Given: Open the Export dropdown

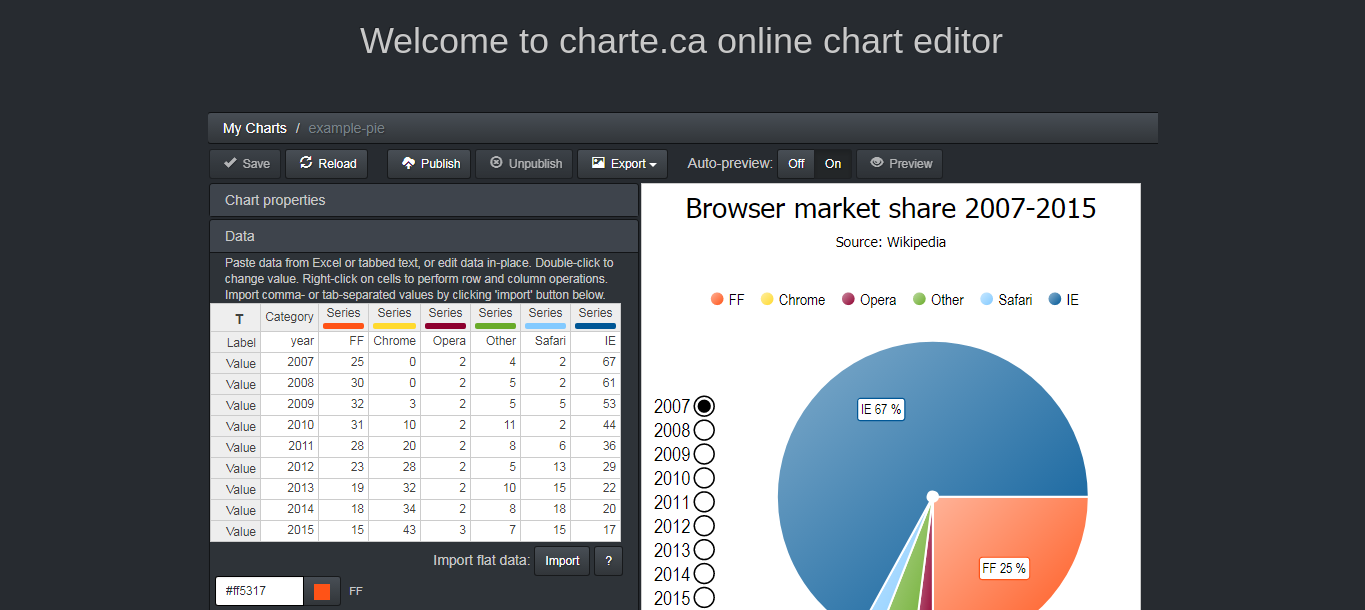Looking at the screenshot, I should [x=623, y=164].
